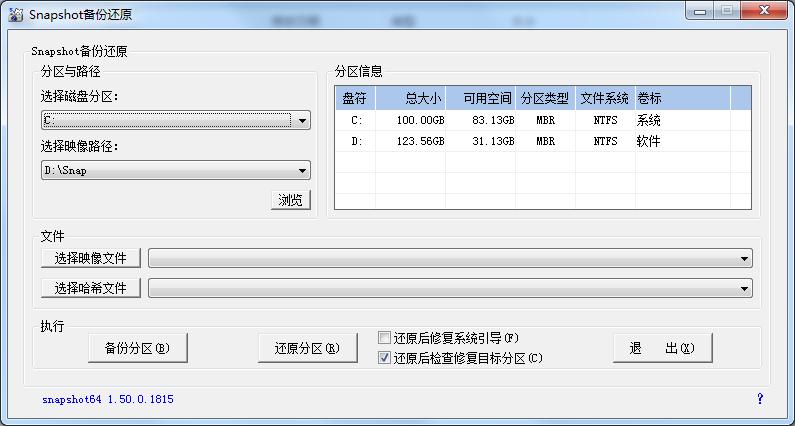Enable 还原后修复系统引导 checkbox
This screenshot has width=795, height=426.
point(385,338)
